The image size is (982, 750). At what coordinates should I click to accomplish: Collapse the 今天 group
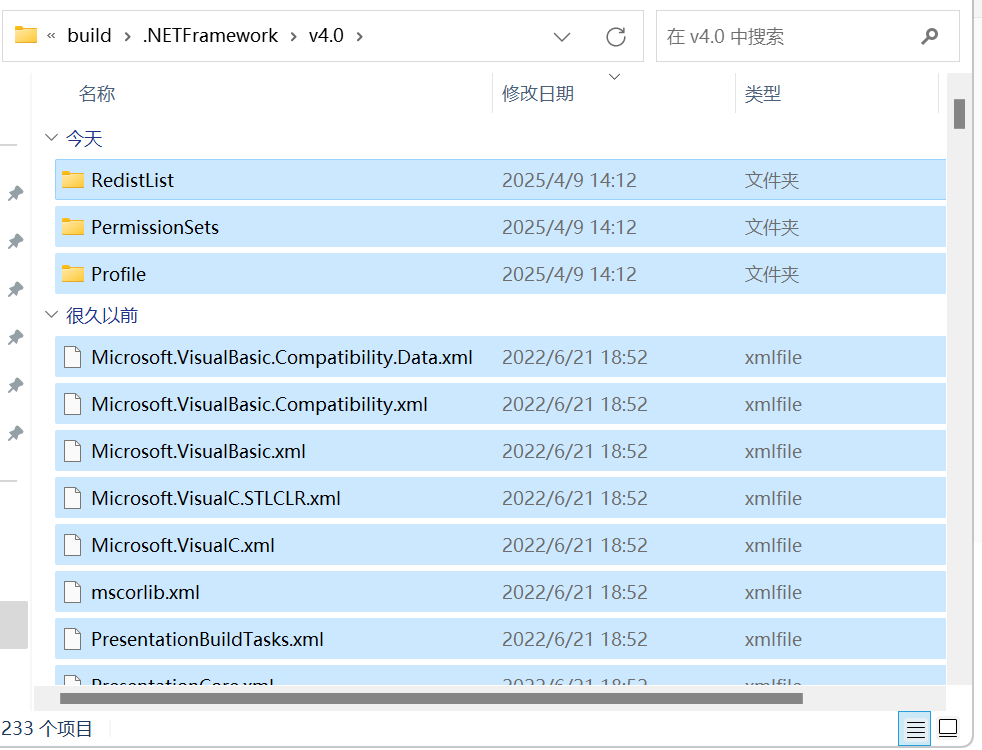tap(51, 138)
